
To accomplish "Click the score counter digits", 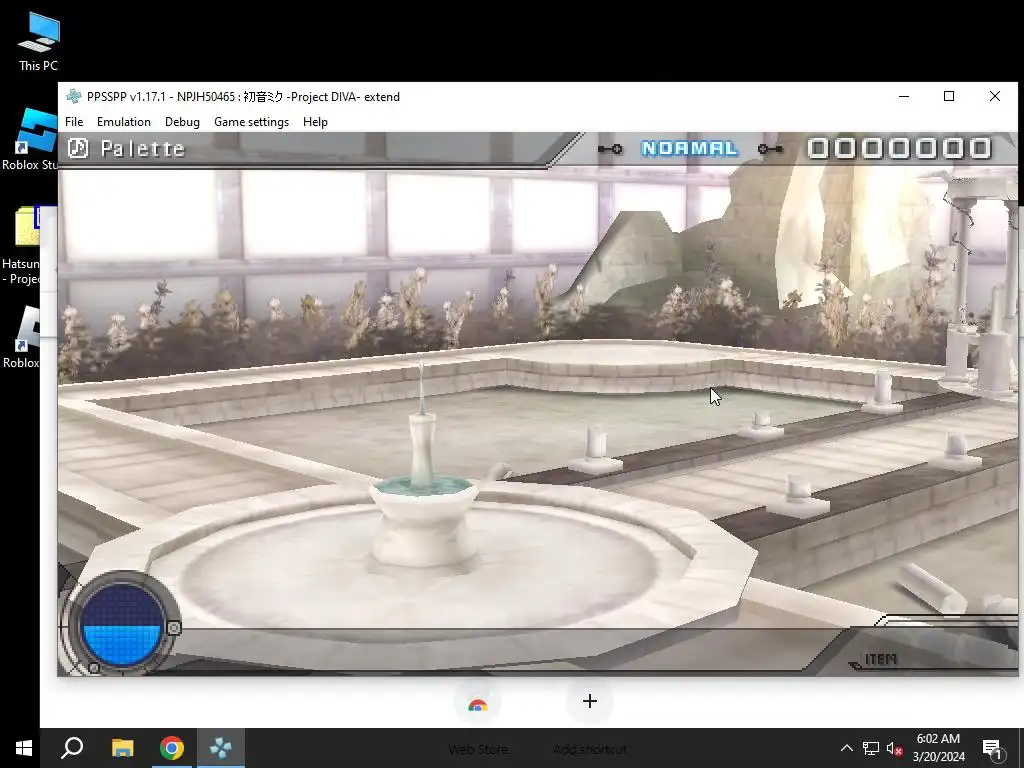I will tap(899, 148).
